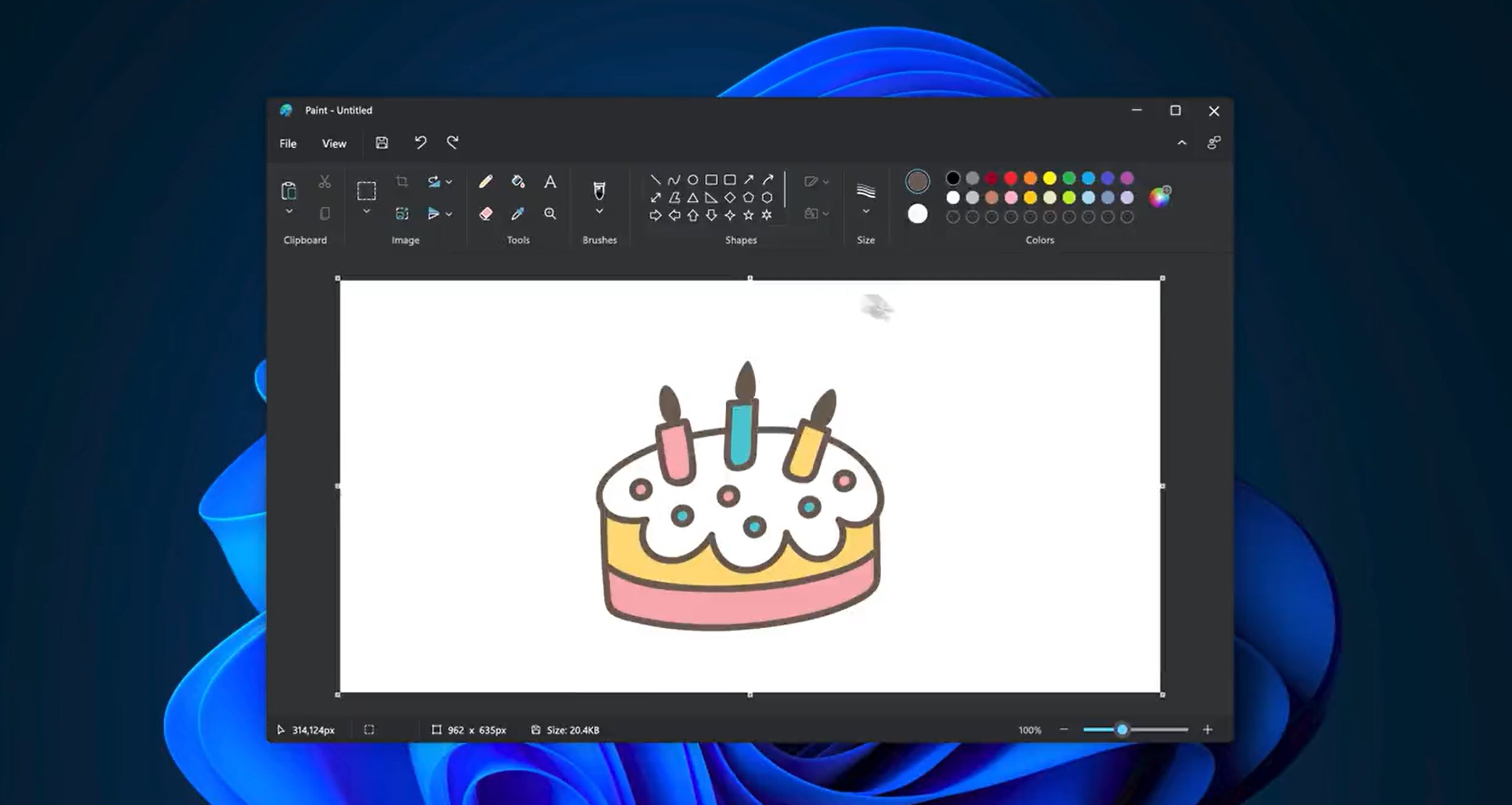The height and width of the screenshot is (805, 1512).
Task: Select primary Color 1 swatch
Action: point(917,182)
